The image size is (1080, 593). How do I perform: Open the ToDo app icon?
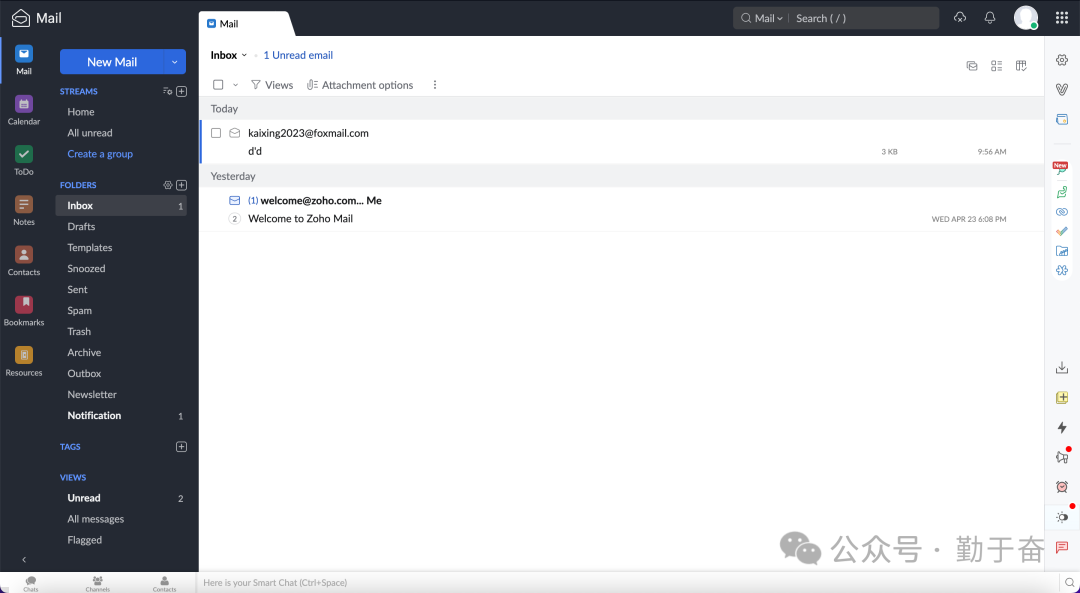[24, 159]
